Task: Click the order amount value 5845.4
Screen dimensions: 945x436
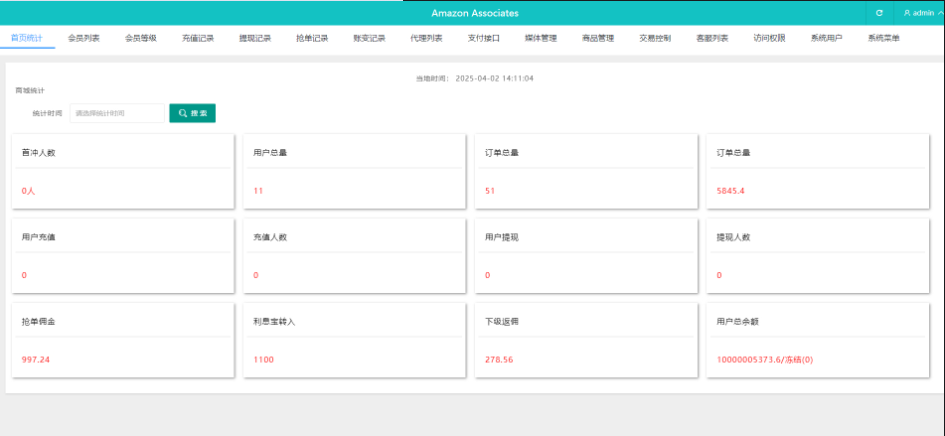Action: coord(730,191)
